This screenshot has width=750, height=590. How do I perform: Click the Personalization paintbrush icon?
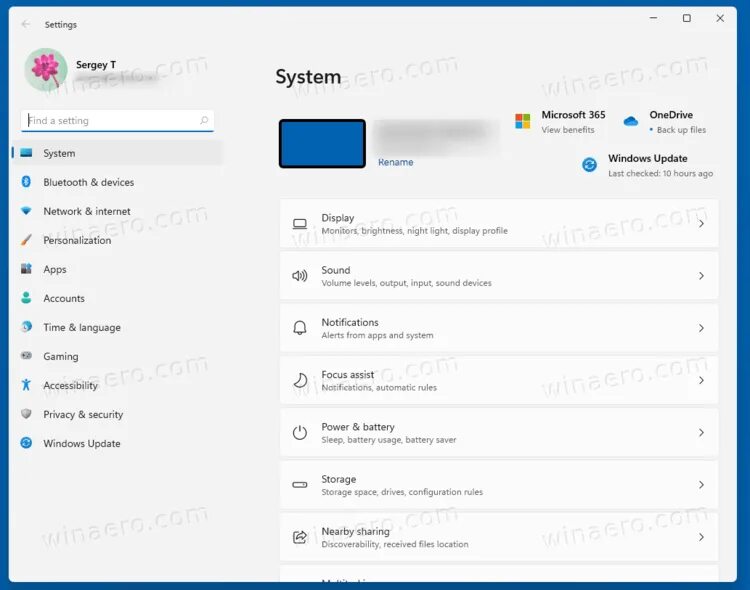(x=26, y=240)
